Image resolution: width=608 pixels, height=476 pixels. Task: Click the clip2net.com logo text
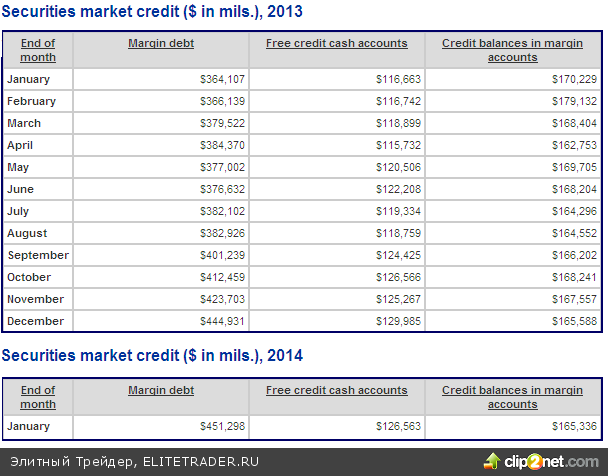[551, 462]
